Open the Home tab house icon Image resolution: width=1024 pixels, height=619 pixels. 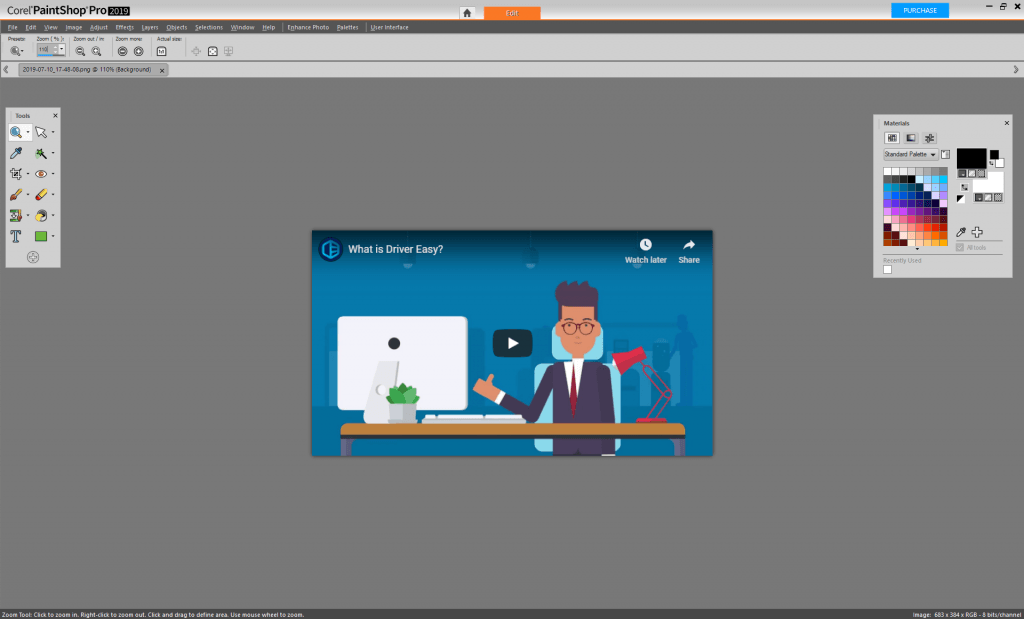coord(467,13)
